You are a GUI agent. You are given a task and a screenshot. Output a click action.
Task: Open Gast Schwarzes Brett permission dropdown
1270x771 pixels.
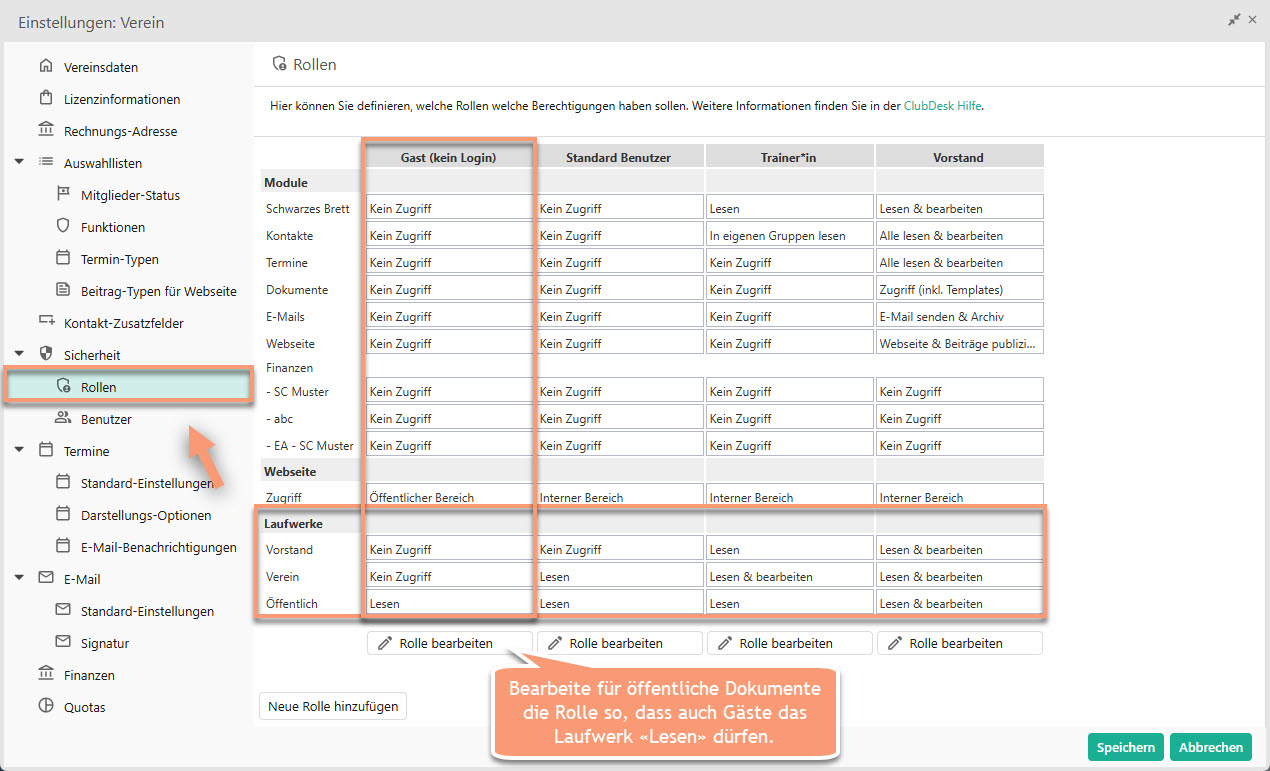click(x=450, y=208)
